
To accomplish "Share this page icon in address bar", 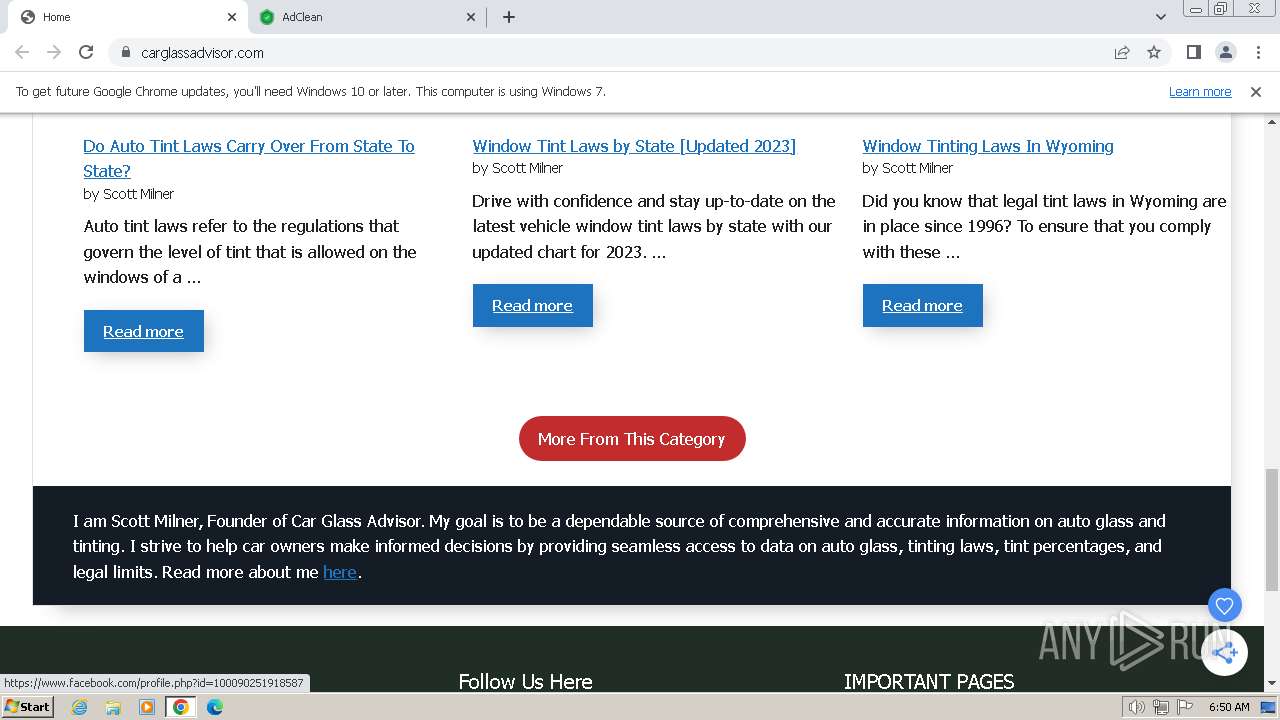I will point(1122,52).
